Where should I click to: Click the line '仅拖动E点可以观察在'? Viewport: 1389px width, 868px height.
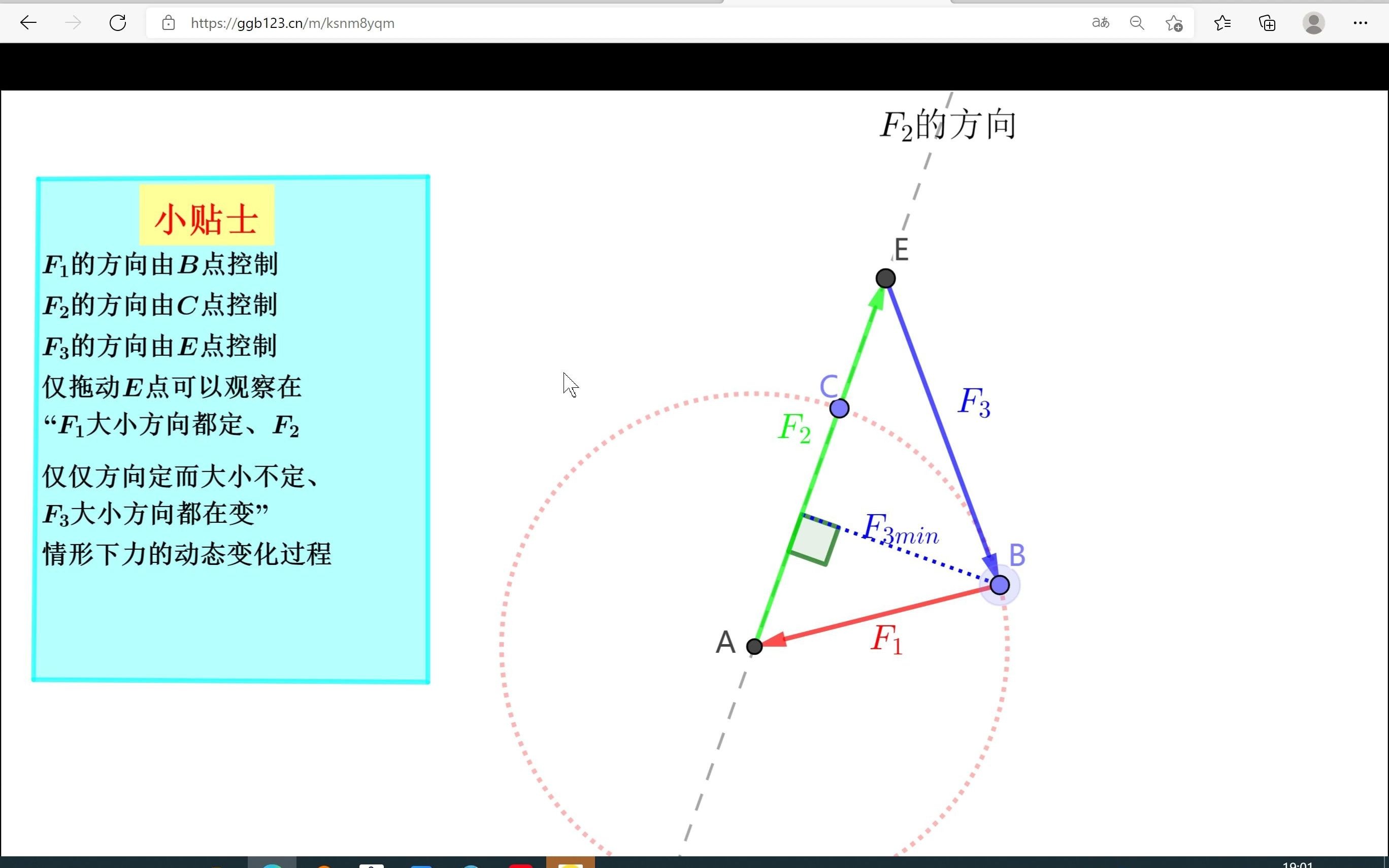pos(172,387)
